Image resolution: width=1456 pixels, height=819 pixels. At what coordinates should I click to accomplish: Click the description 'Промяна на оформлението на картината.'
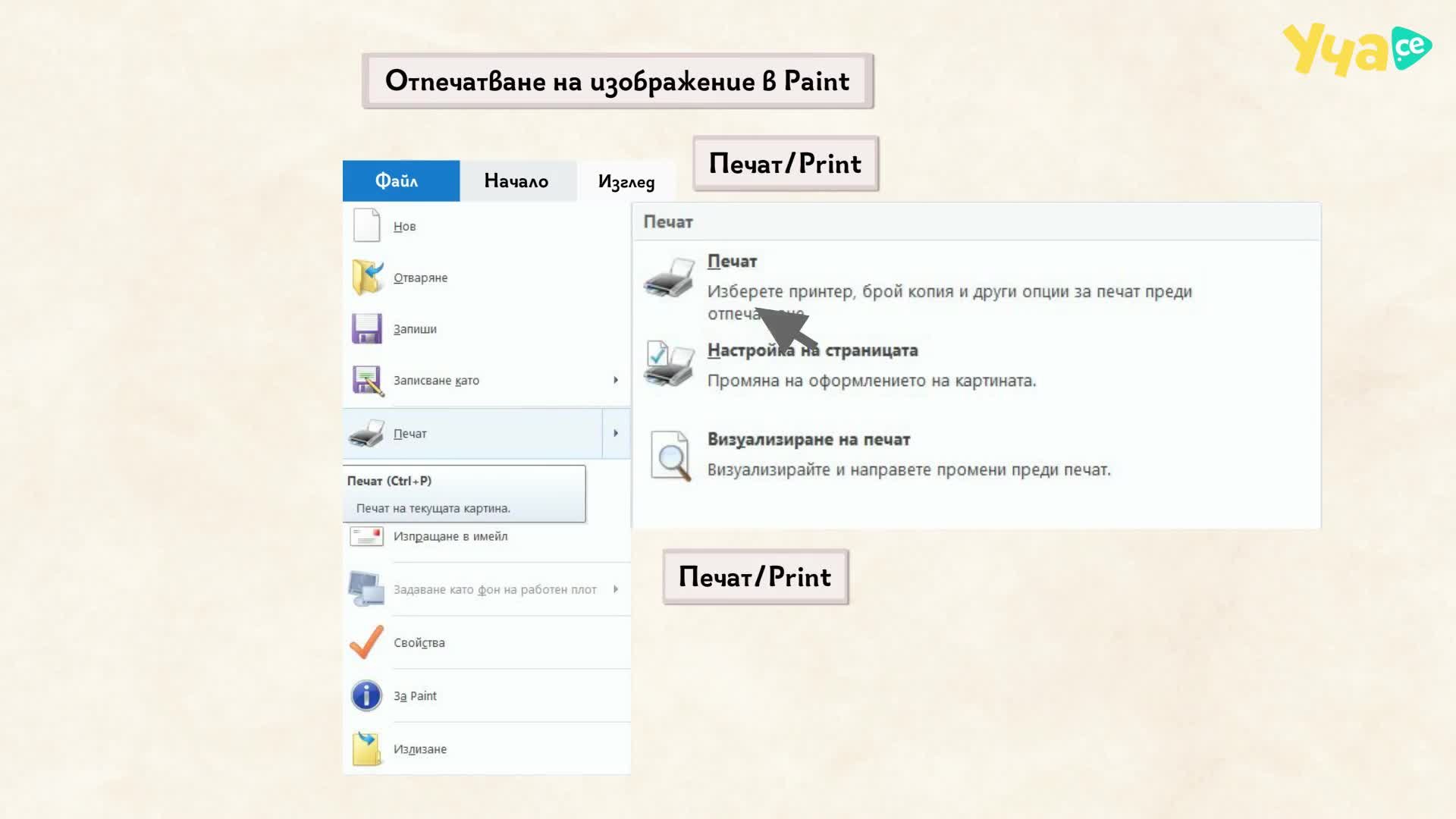pyautogui.click(x=871, y=381)
